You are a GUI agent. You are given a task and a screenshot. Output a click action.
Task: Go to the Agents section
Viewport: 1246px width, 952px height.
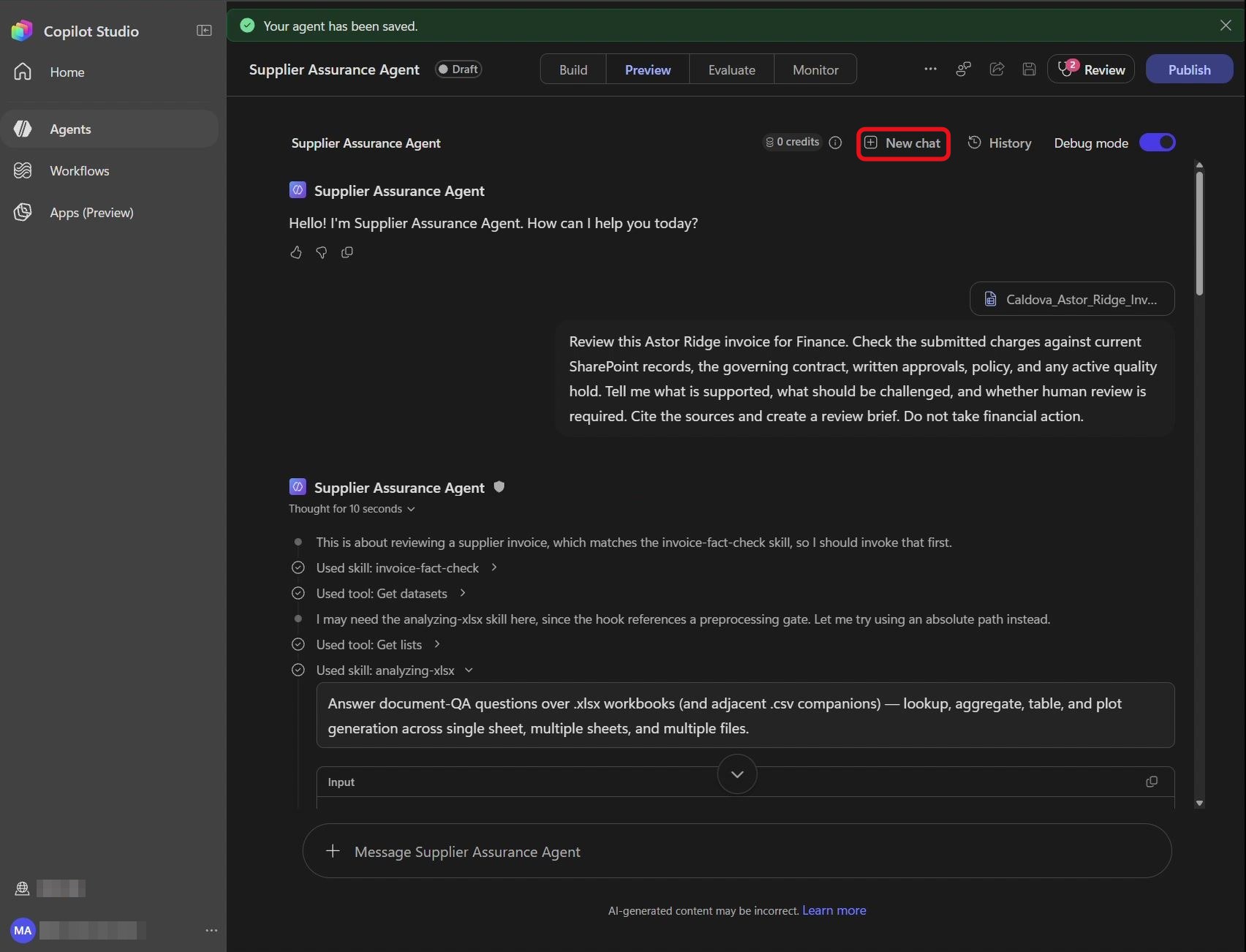coord(110,129)
